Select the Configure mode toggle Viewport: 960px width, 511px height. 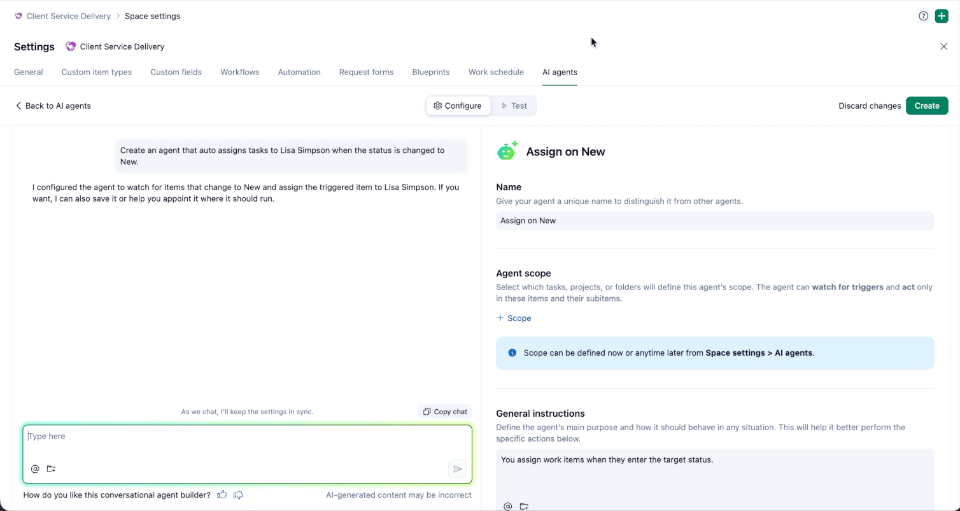coord(459,106)
